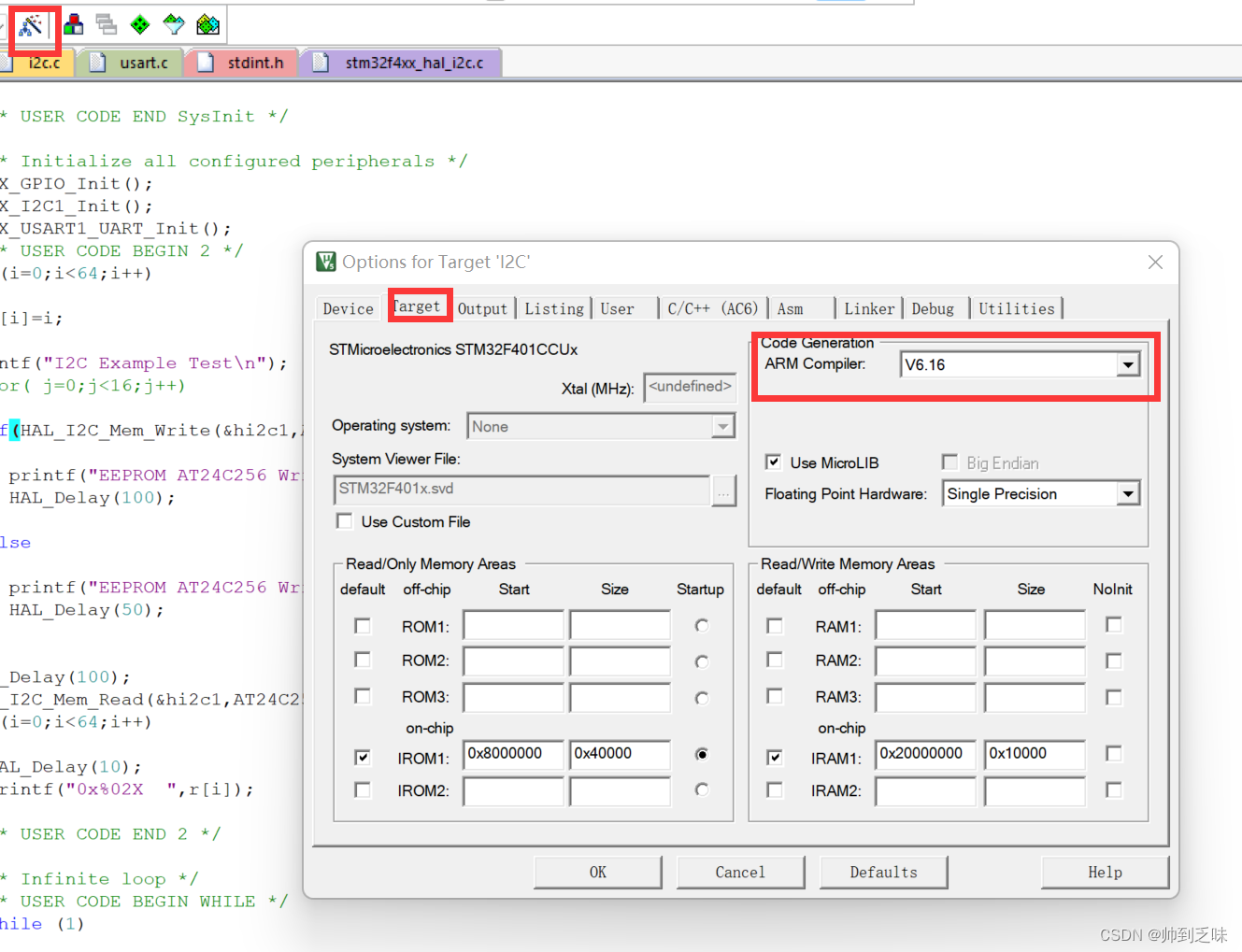1242x952 pixels.
Task: Open the User tab
Action: (617, 308)
